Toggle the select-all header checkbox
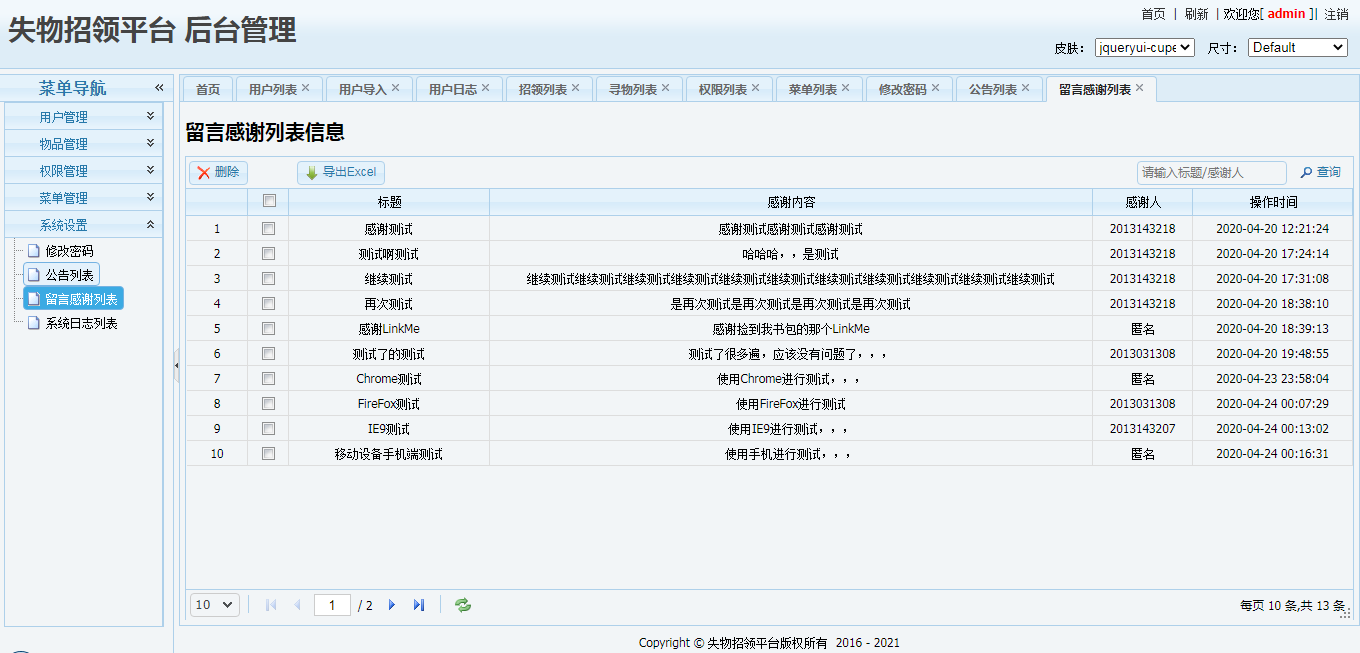The image size is (1360, 653). tap(268, 201)
